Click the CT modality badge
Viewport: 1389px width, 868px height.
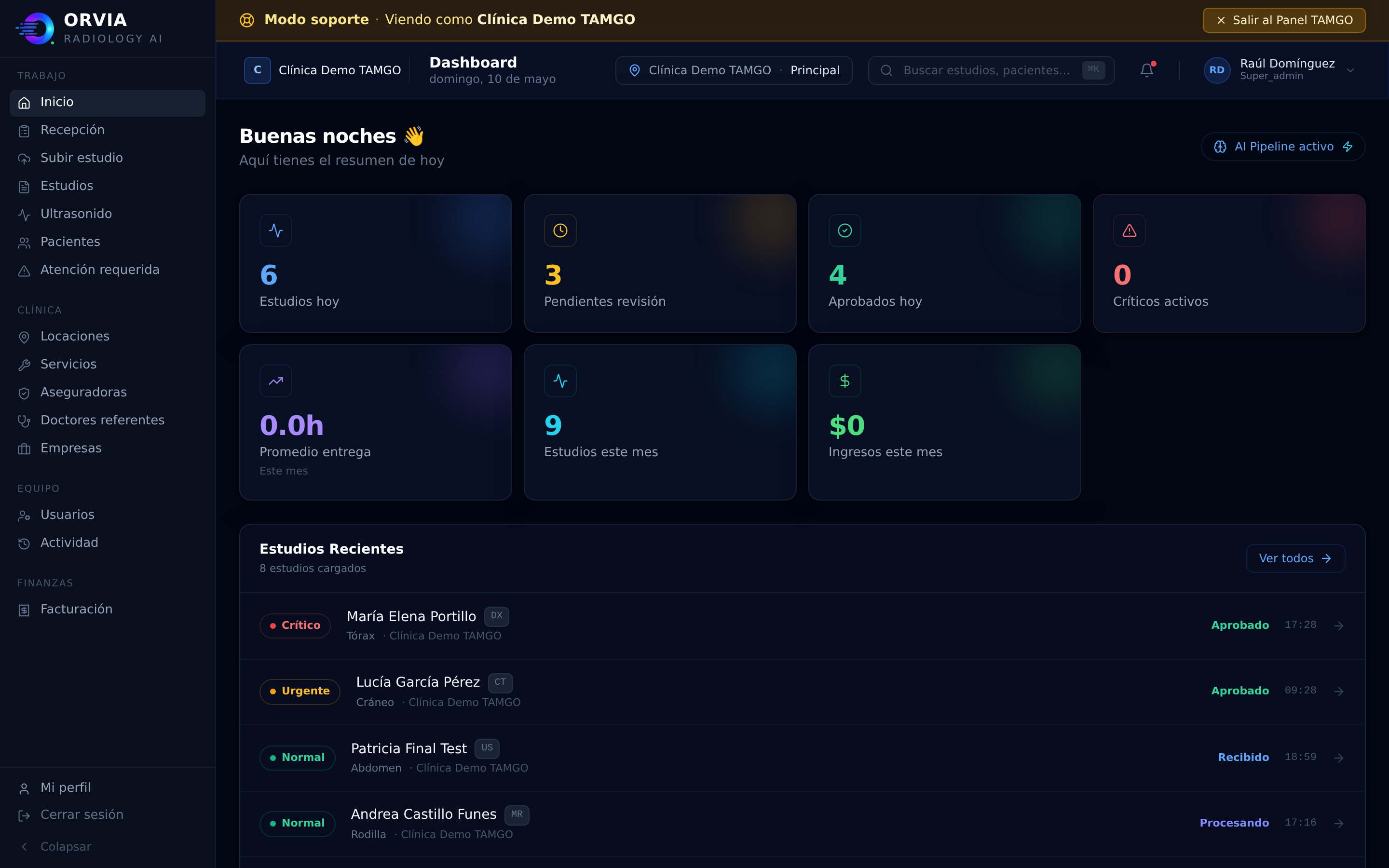click(500, 682)
